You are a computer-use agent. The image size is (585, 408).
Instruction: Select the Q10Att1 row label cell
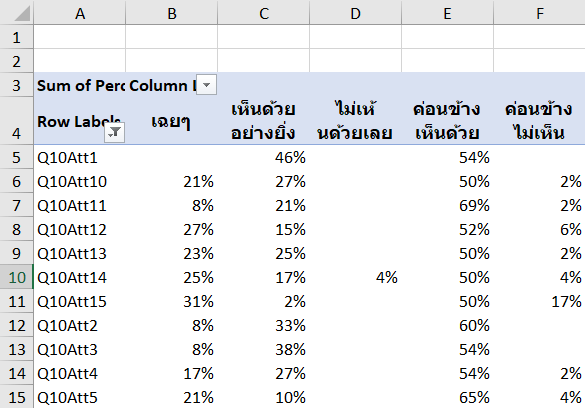click(80, 157)
